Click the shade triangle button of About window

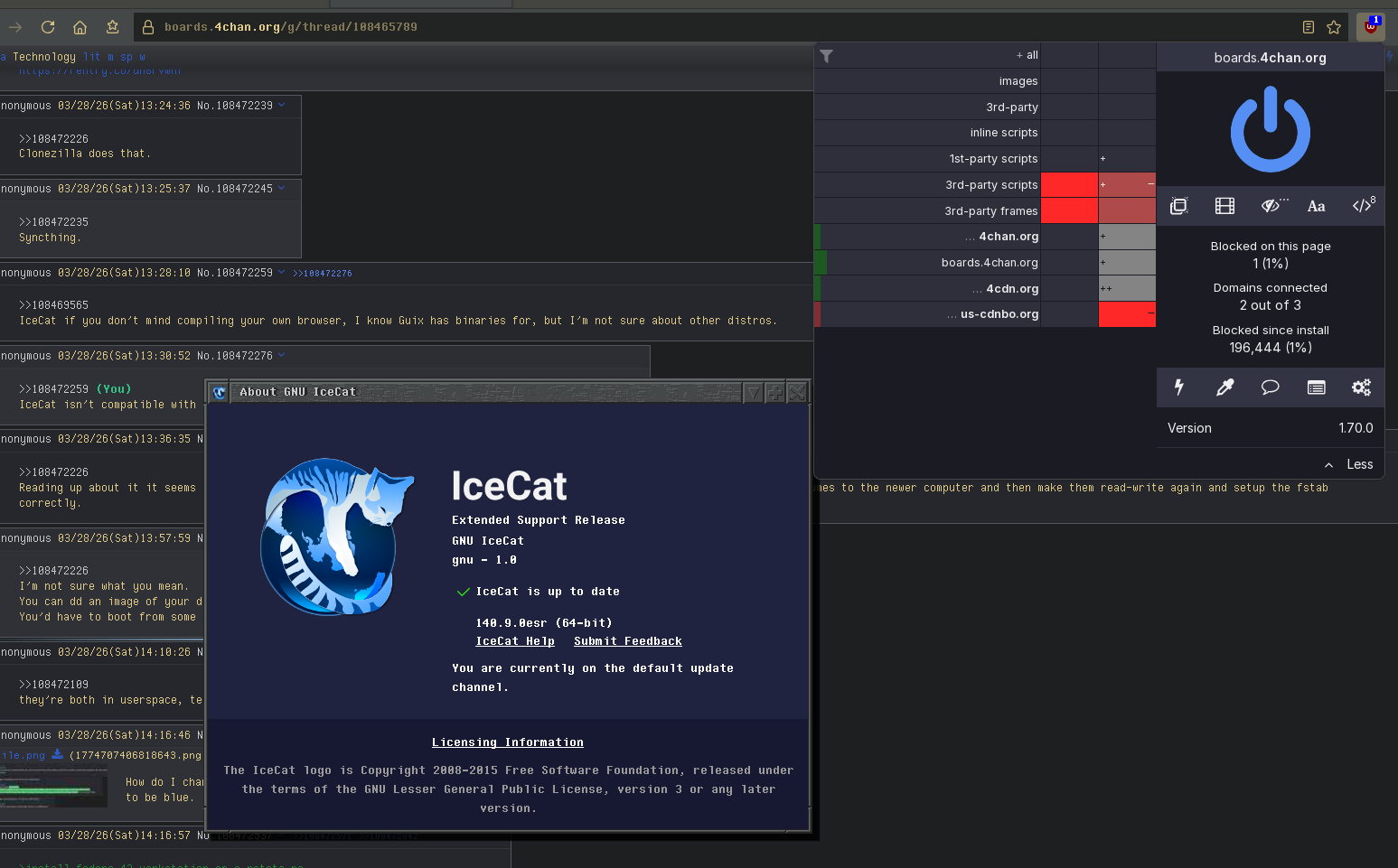pyautogui.click(x=753, y=392)
